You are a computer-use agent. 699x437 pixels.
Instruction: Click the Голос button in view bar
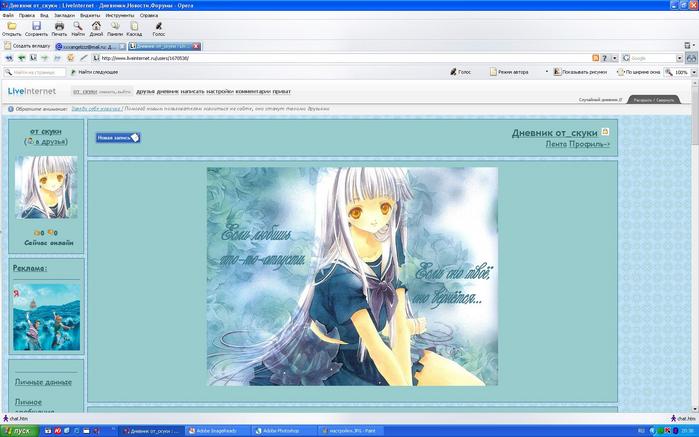pyautogui.click(x=461, y=72)
